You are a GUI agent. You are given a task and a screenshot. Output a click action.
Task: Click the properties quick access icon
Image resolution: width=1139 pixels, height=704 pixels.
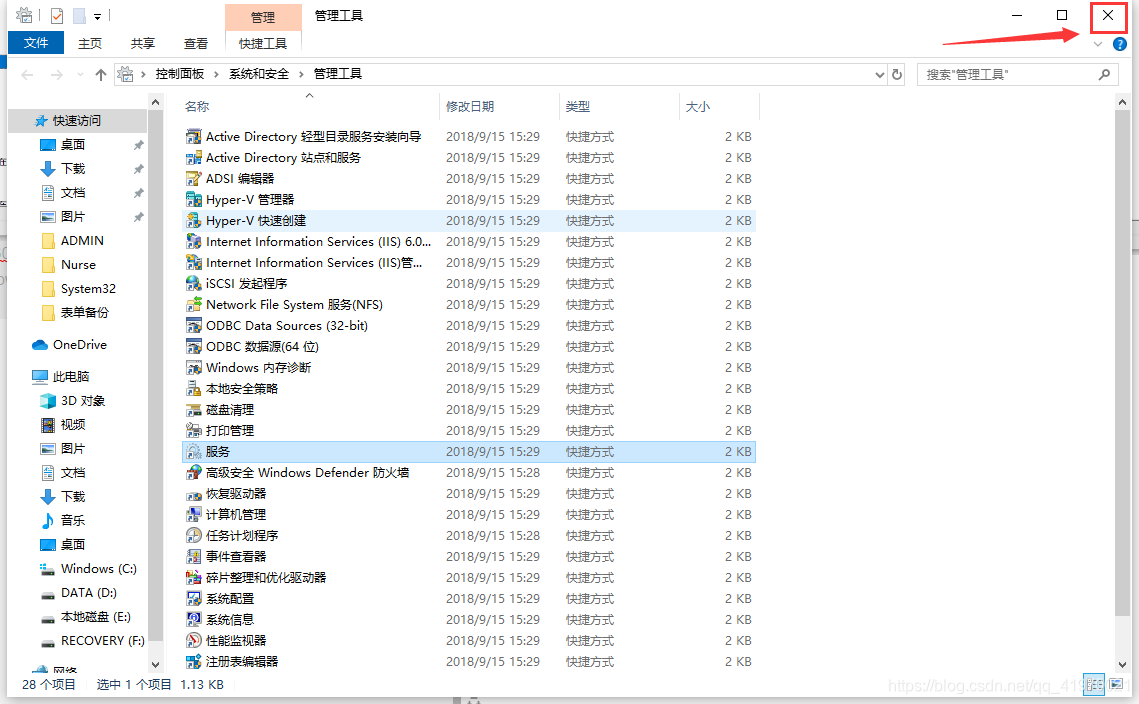point(57,15)
